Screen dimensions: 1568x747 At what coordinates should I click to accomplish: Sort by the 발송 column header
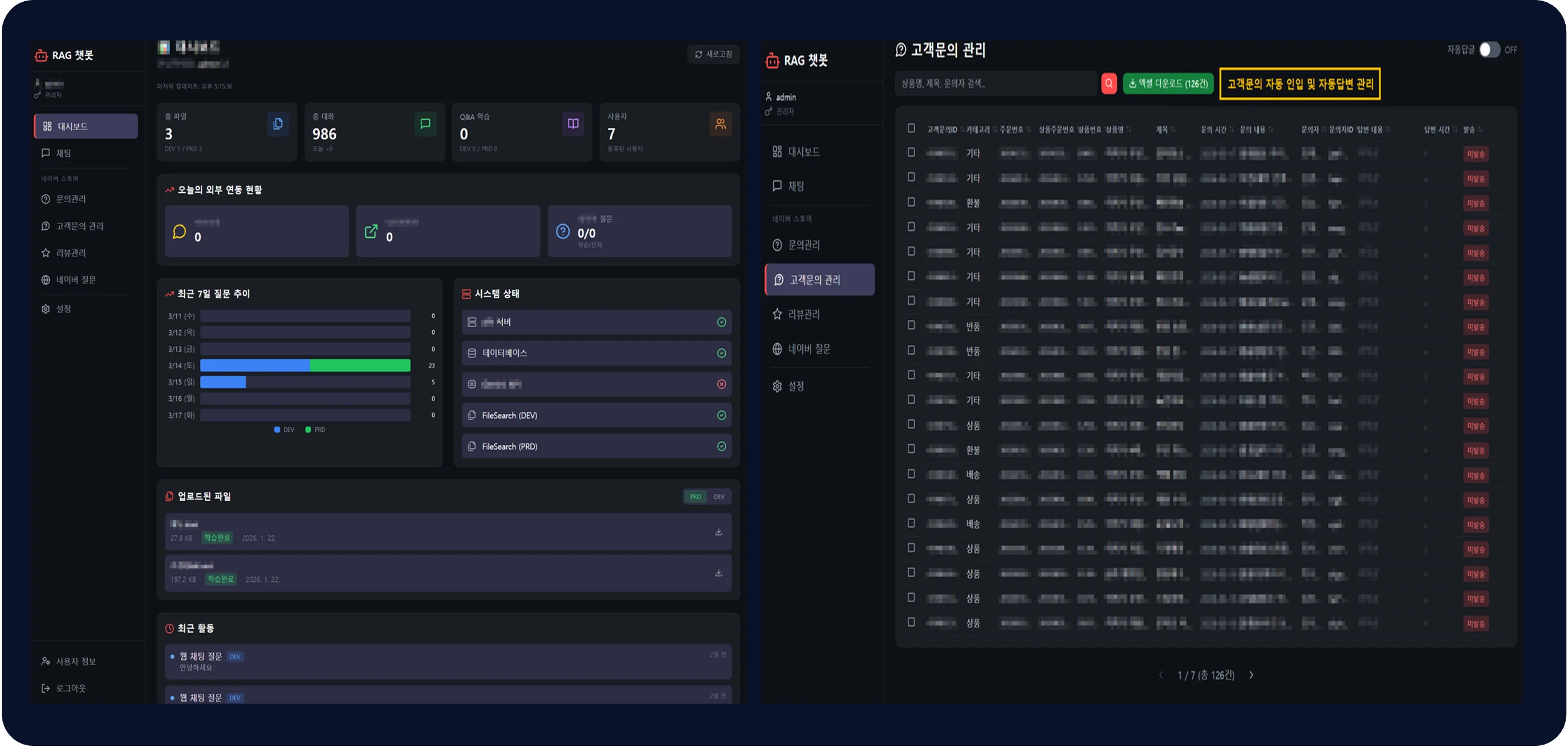coord(1472,129)
